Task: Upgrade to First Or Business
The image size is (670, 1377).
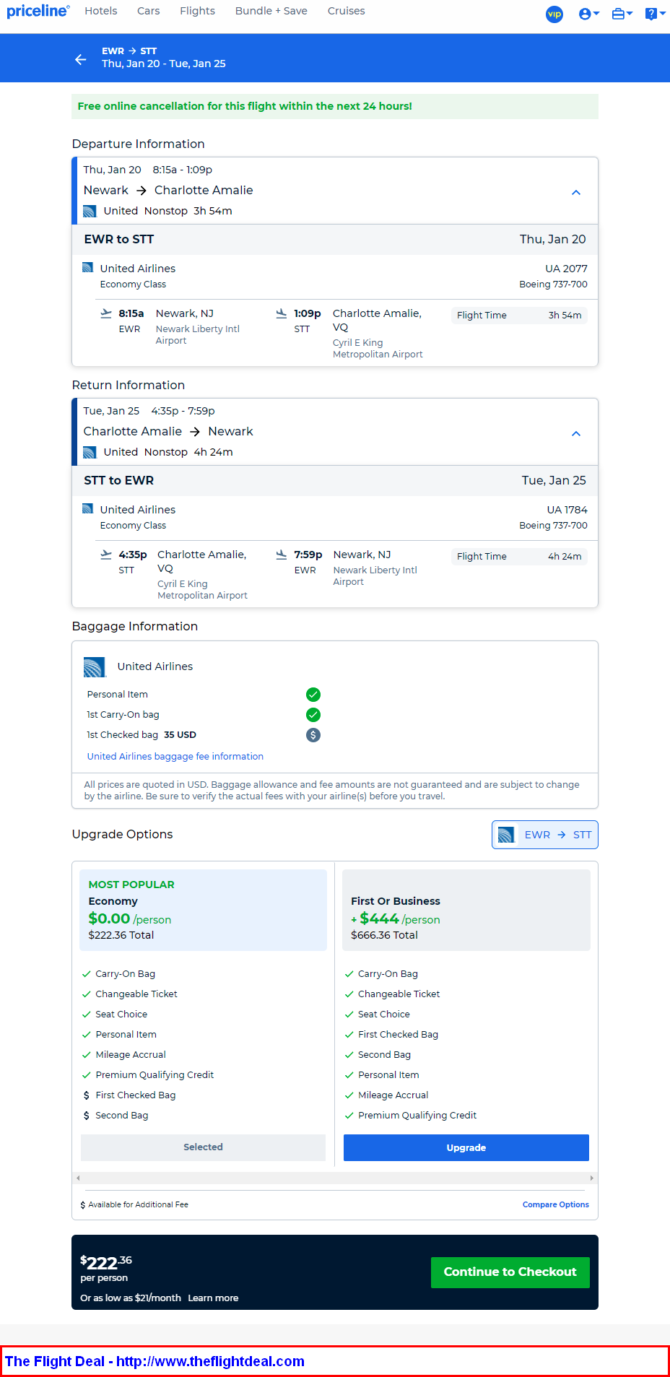Action: pyautogui.click(x=466, y=1147)
